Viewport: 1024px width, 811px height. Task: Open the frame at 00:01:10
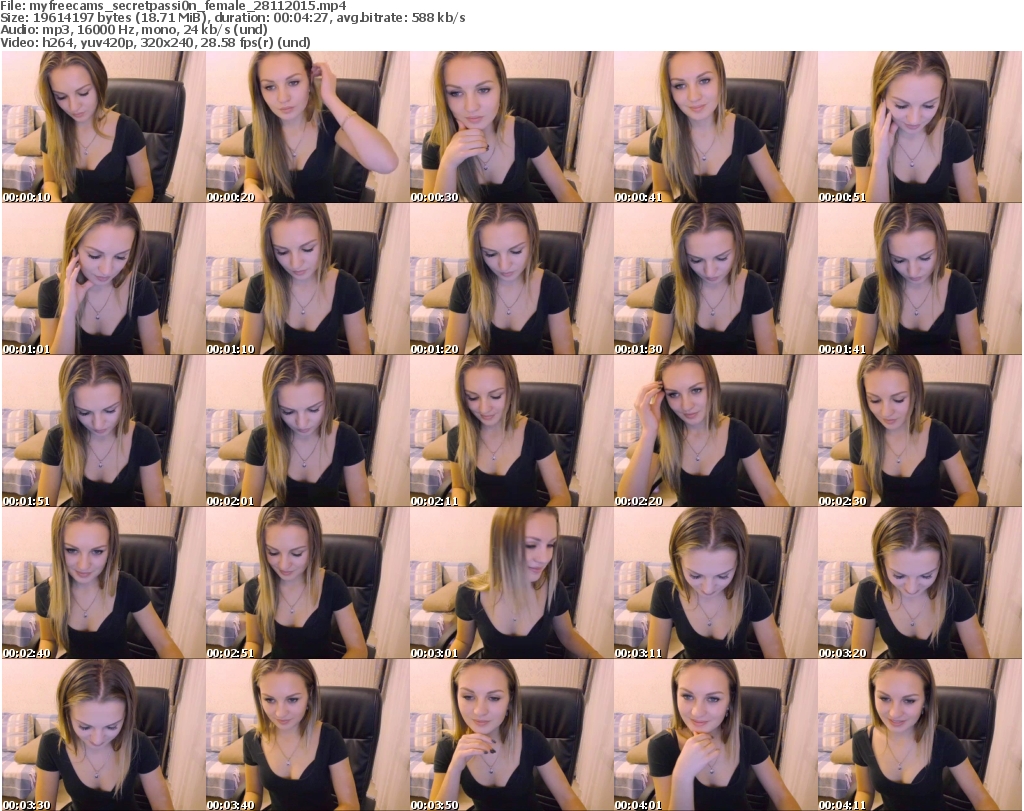click(x=308, y=279)
